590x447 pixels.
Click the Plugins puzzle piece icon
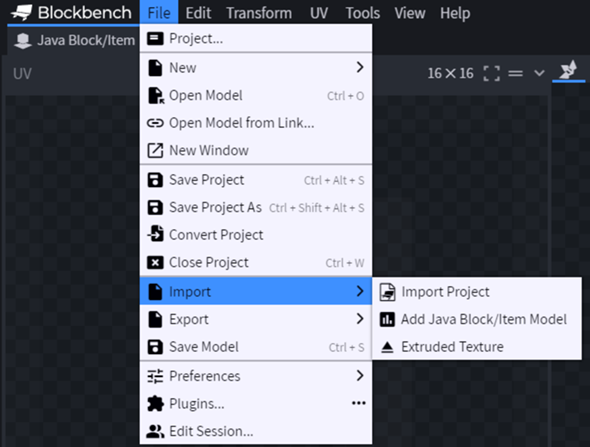155,403
